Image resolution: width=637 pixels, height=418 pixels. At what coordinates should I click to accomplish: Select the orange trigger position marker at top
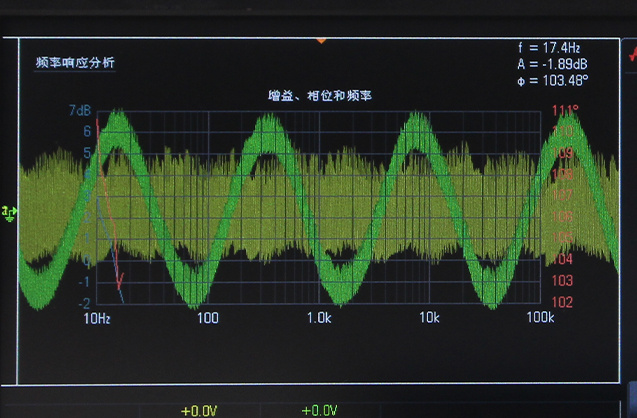pyautogui.click(x=321, y=41)
